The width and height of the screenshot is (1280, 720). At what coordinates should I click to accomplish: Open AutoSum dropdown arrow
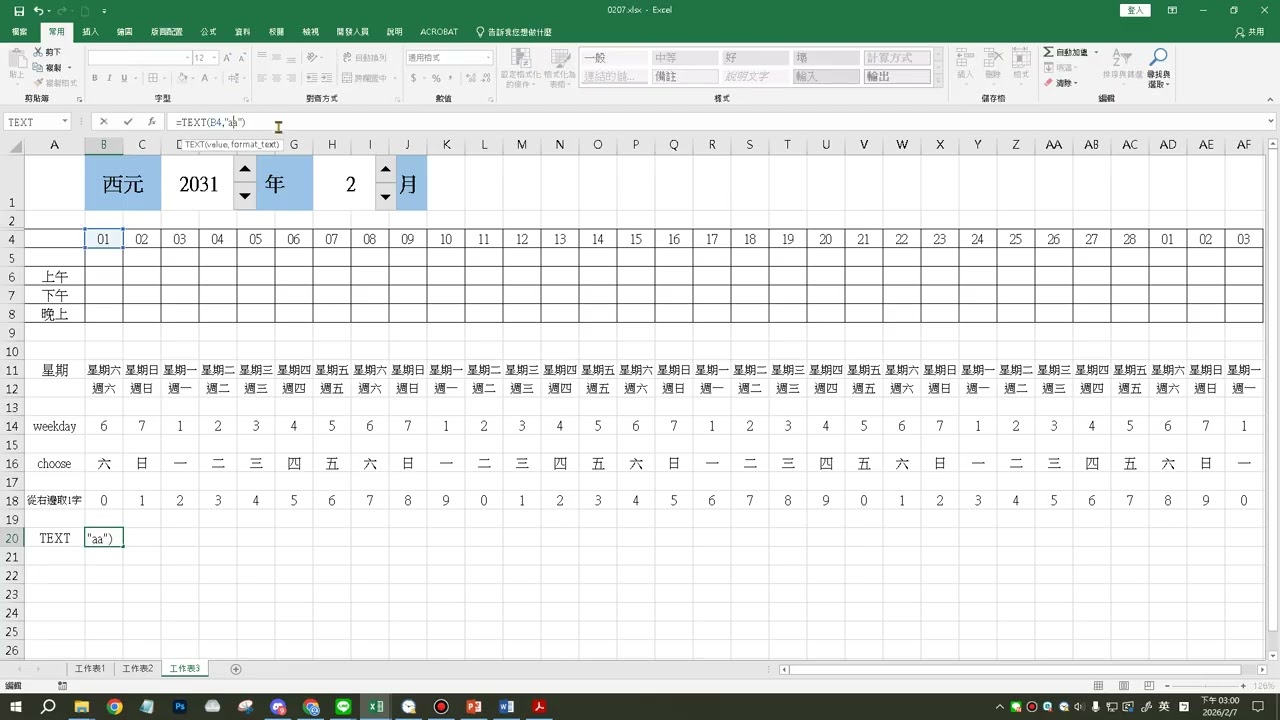pyautogui.click(x=1096, y=52)
